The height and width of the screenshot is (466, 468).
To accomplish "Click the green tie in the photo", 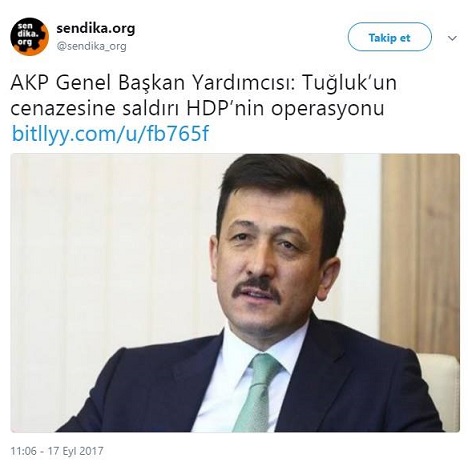I will (258, 392).
